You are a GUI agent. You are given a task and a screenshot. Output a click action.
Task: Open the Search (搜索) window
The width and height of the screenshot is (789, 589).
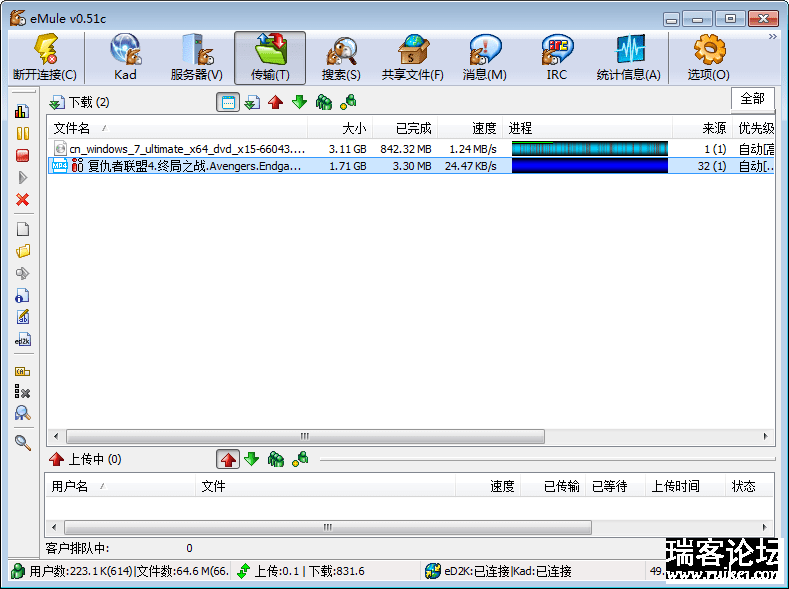341,57
